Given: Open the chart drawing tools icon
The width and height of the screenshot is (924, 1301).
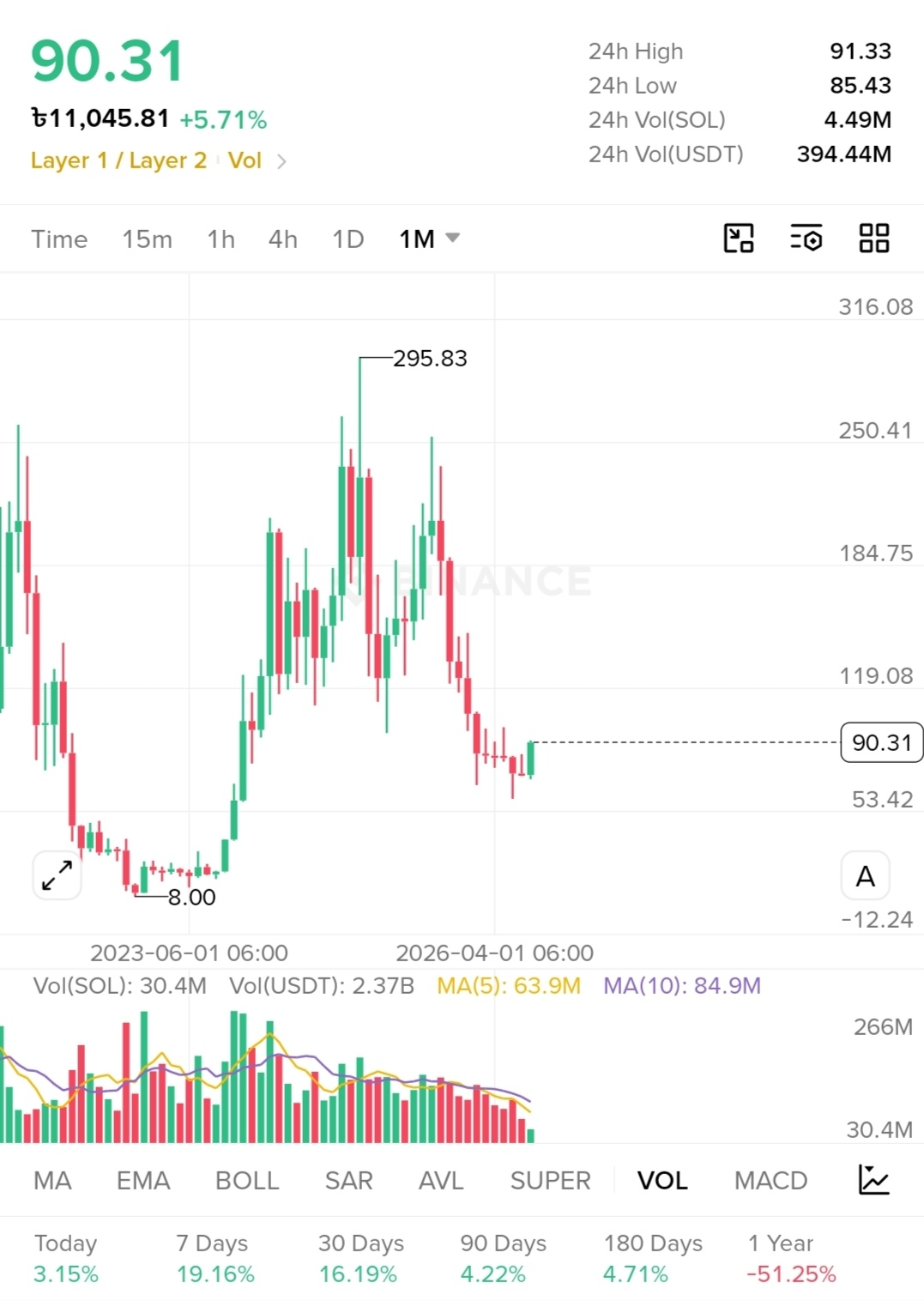Looking at the screenshot, I should tap(738, 238).
